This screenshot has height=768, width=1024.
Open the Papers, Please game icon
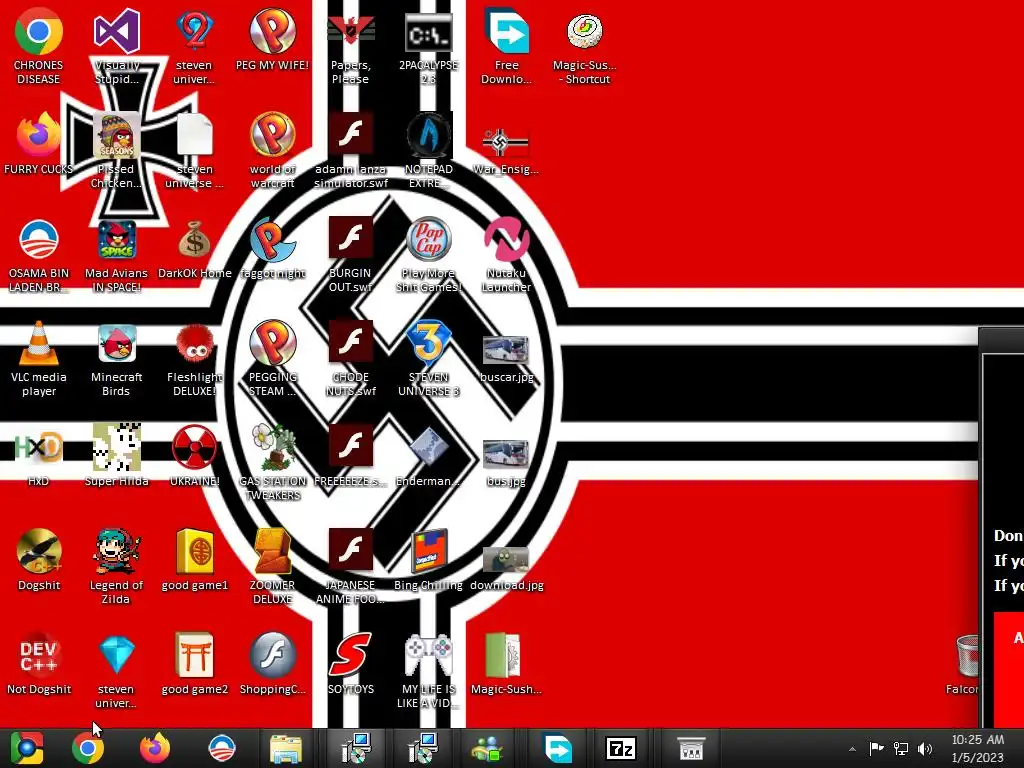pos(351,45)
